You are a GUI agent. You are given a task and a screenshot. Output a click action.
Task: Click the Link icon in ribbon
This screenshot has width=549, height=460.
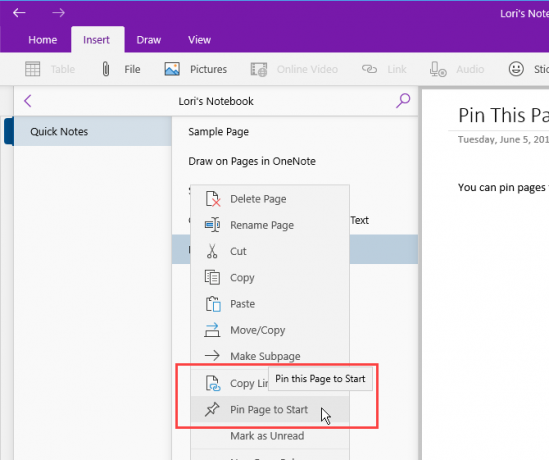369,69
